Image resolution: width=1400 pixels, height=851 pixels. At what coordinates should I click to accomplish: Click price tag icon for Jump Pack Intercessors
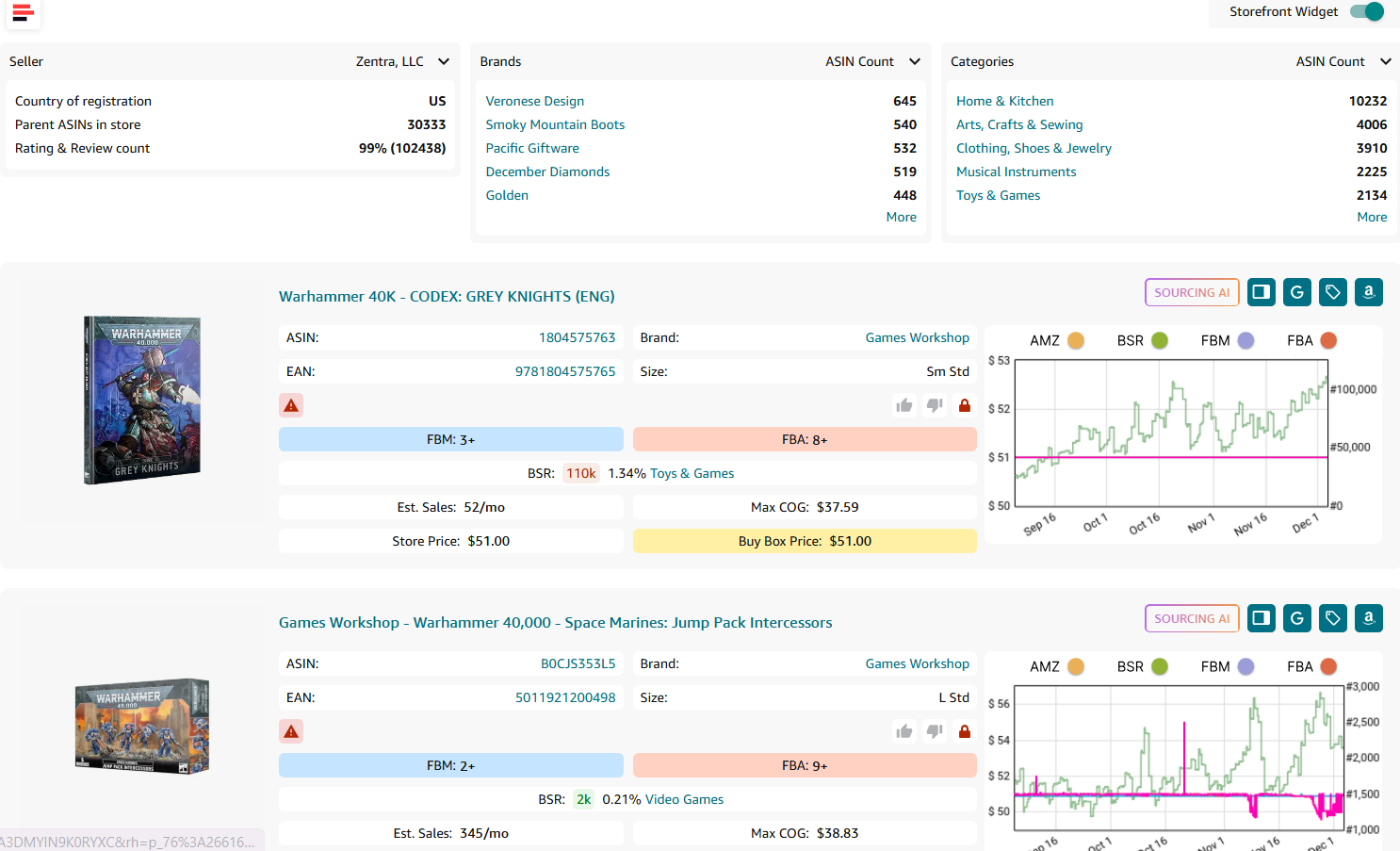[1333, 618]
